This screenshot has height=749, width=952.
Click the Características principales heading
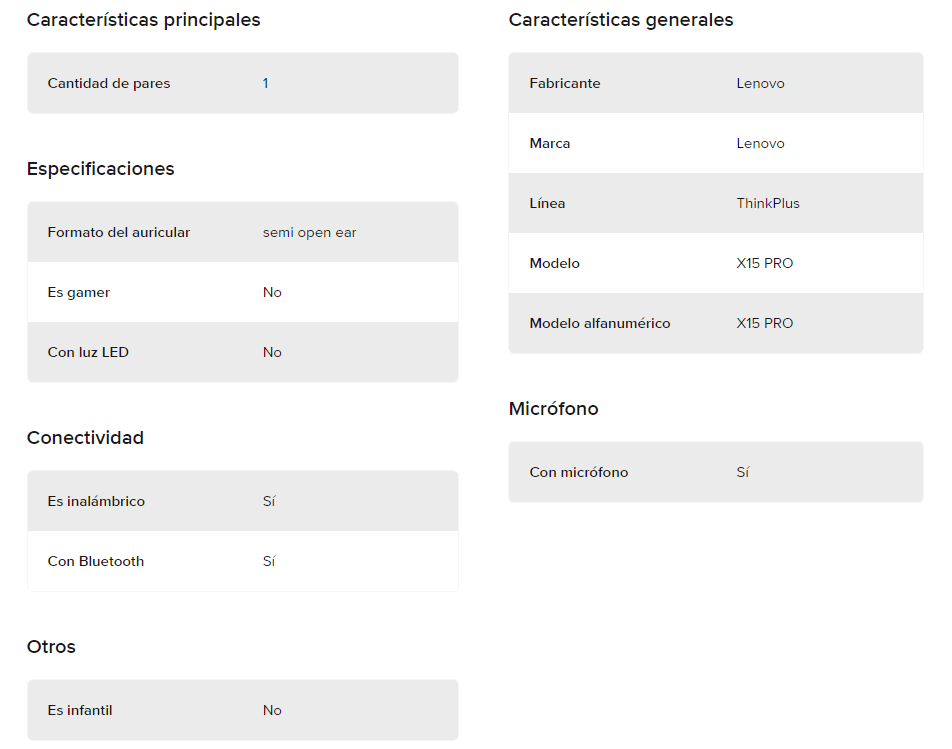click(x=143, y=20)
